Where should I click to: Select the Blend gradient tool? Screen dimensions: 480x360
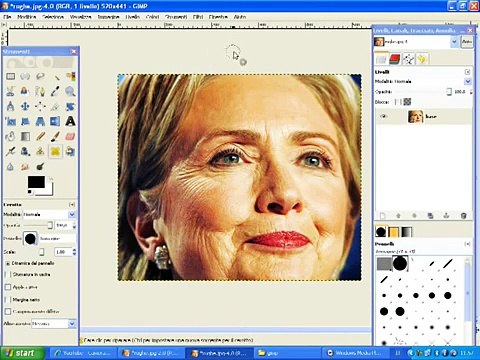[x=25, y=136]
